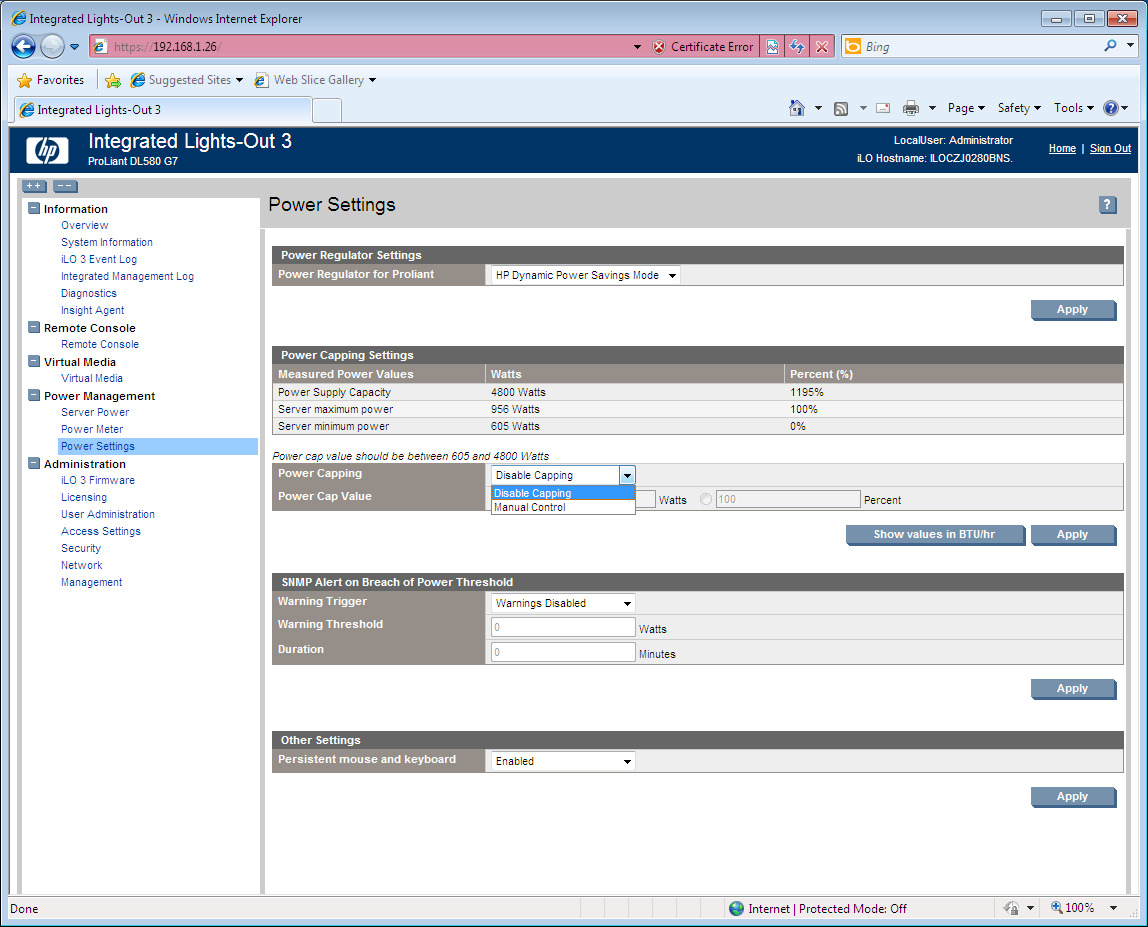Viewport: 1148px width, 927px height.
Task: Click the Refresh page icon
Action: pyautogui.click(x=797, y=47)
